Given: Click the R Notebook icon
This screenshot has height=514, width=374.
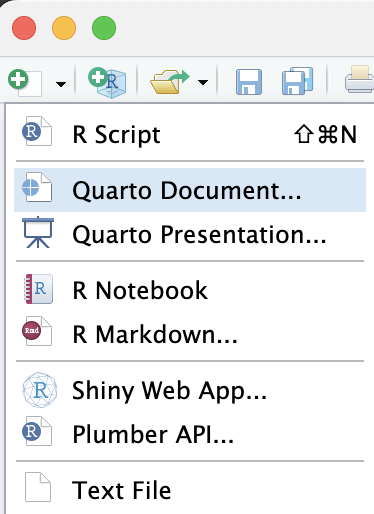Looking at the screenshot, I should [x=39, y=289].
